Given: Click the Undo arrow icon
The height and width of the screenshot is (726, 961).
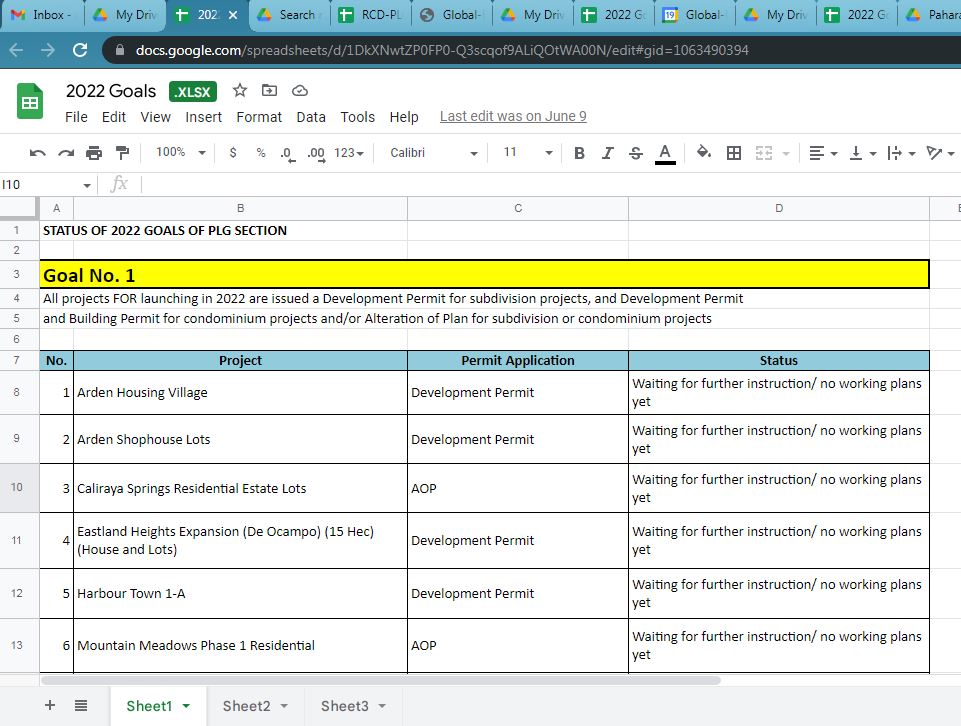Looking at the screenshot, I should 38,153.
